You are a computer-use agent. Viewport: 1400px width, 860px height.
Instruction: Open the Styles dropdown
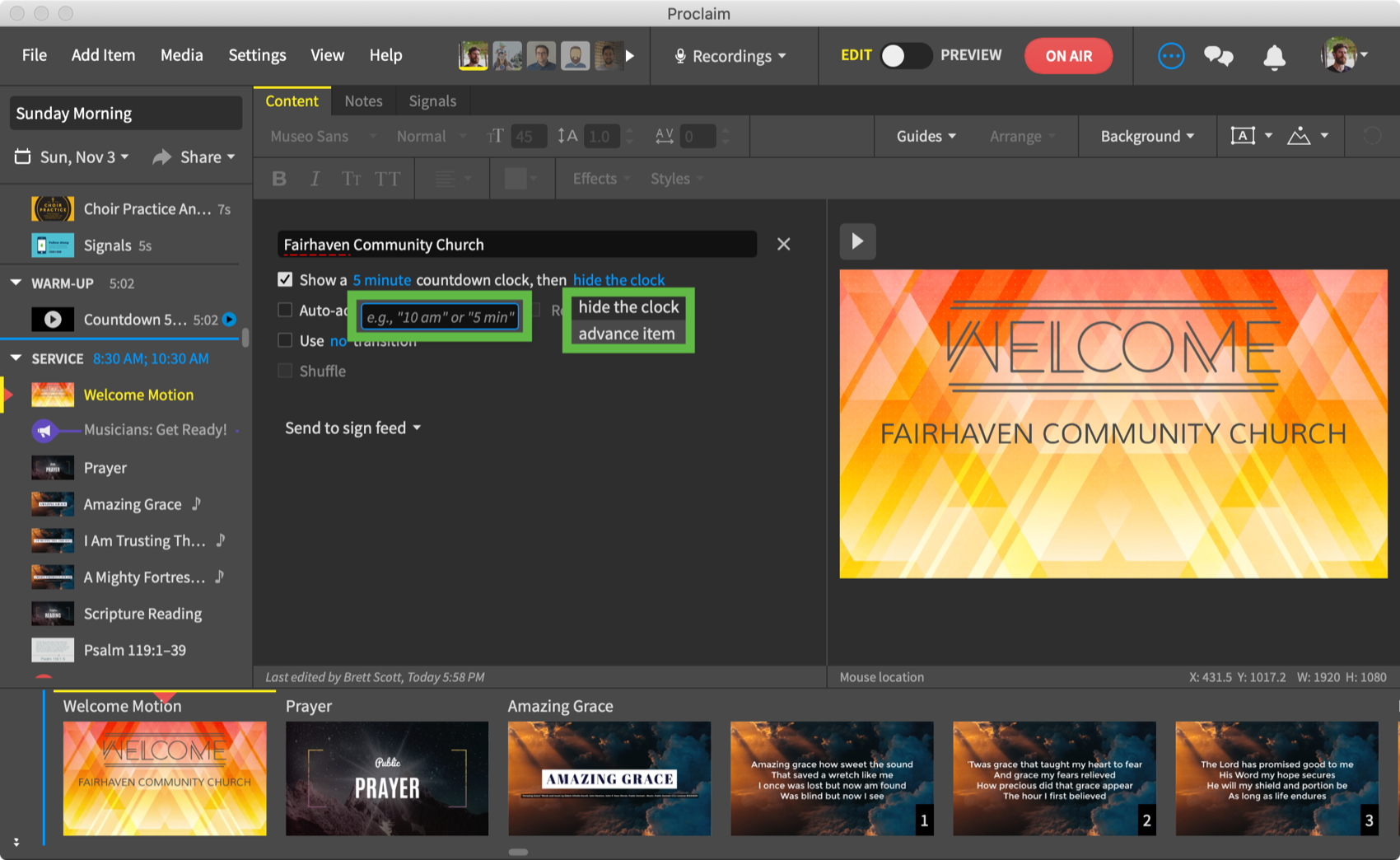click(x=676, y=179)
